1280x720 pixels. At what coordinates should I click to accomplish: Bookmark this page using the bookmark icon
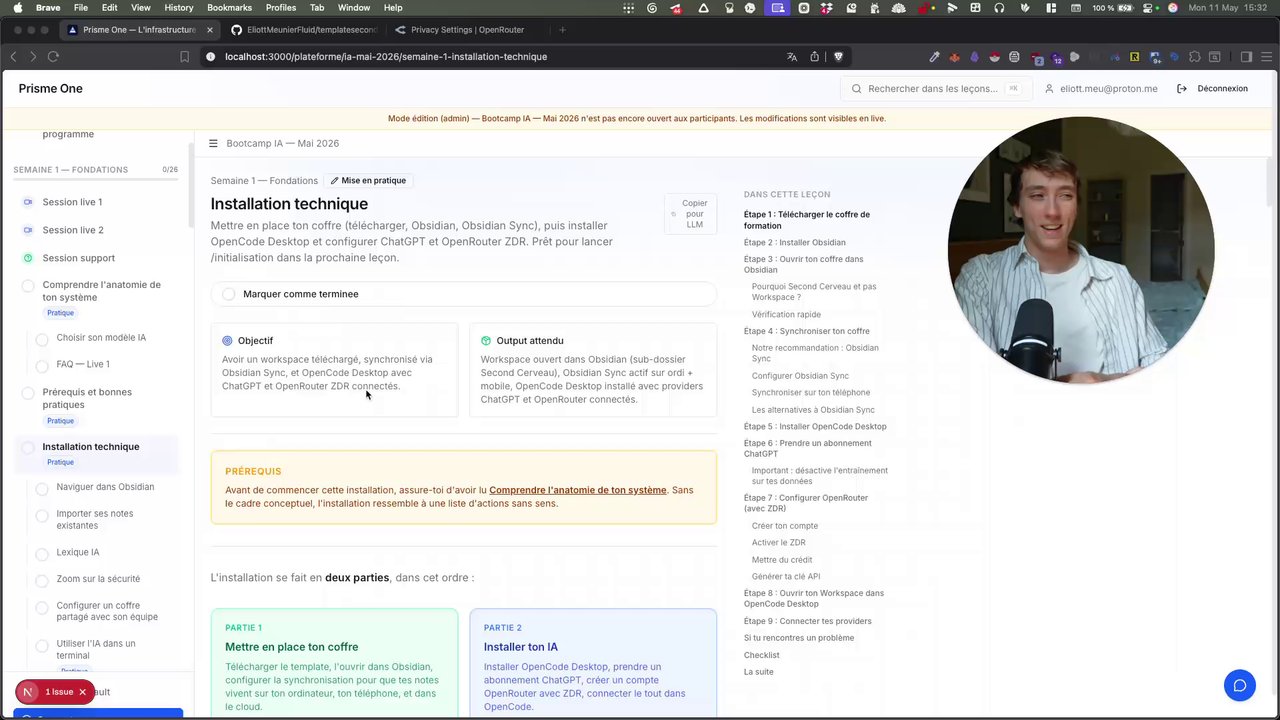(184, 57)
